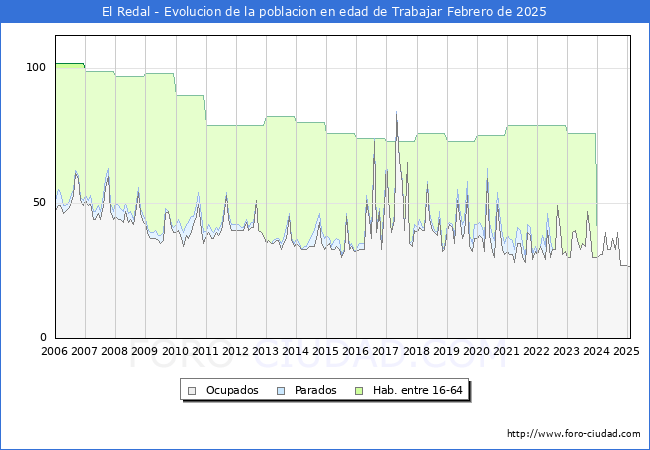Image resolution: width=650 pixels, height=450 pixels.
Task: Click the 2016 x-axis label
Action: 355,351
